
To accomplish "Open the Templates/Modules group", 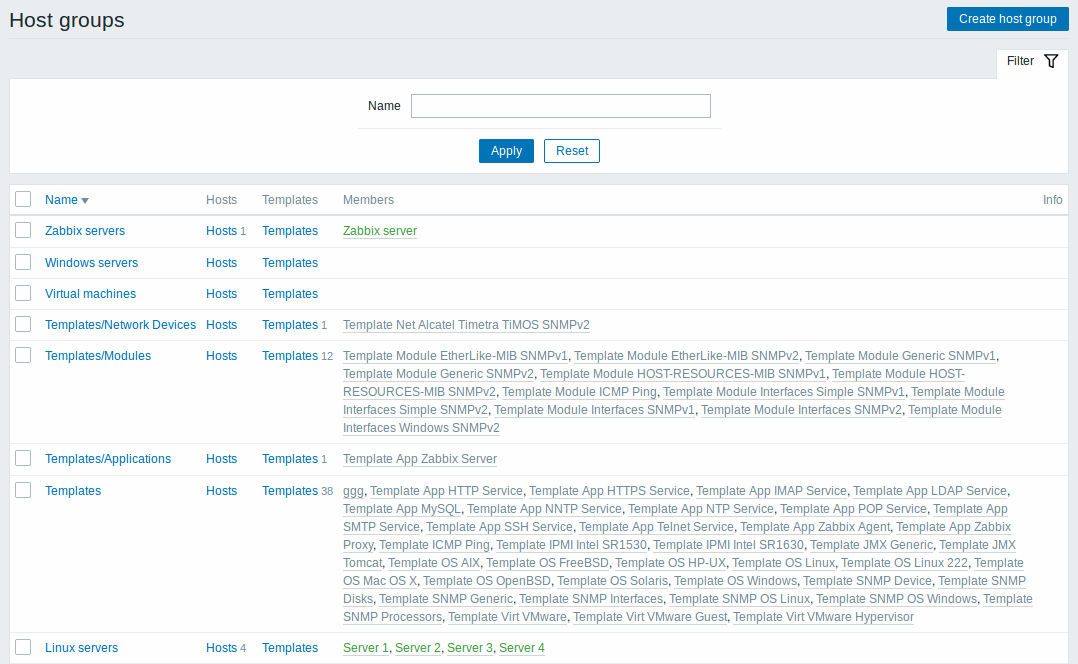I will pos(98,355).
